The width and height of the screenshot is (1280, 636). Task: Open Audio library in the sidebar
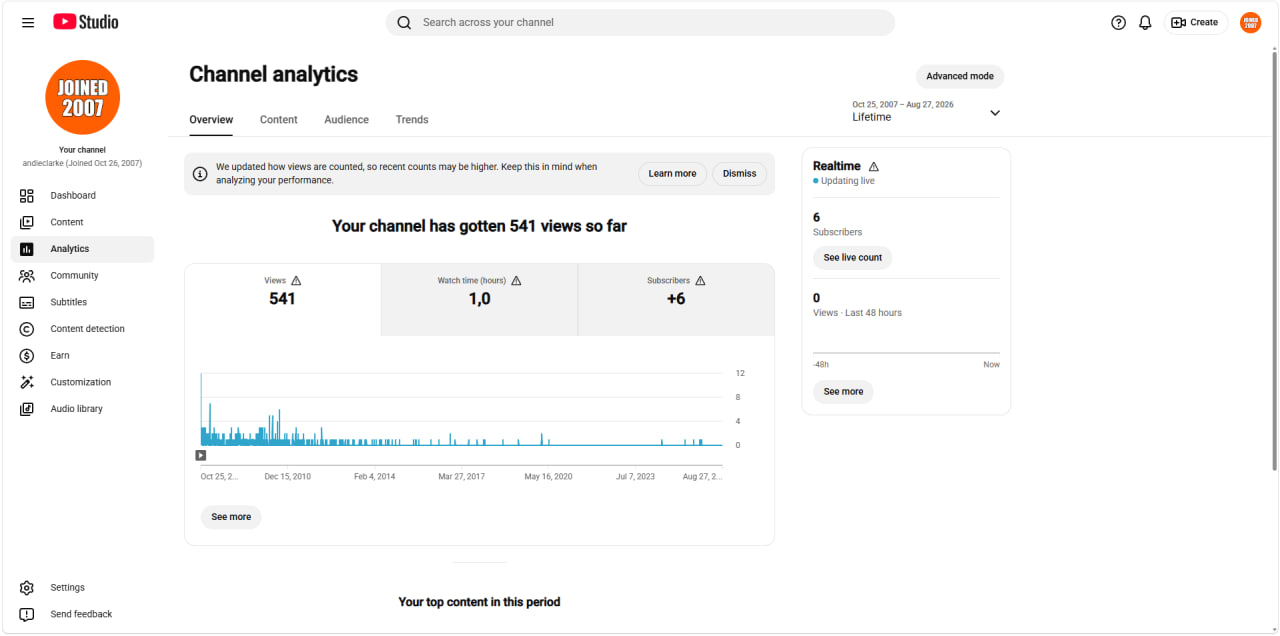(82, 409)
